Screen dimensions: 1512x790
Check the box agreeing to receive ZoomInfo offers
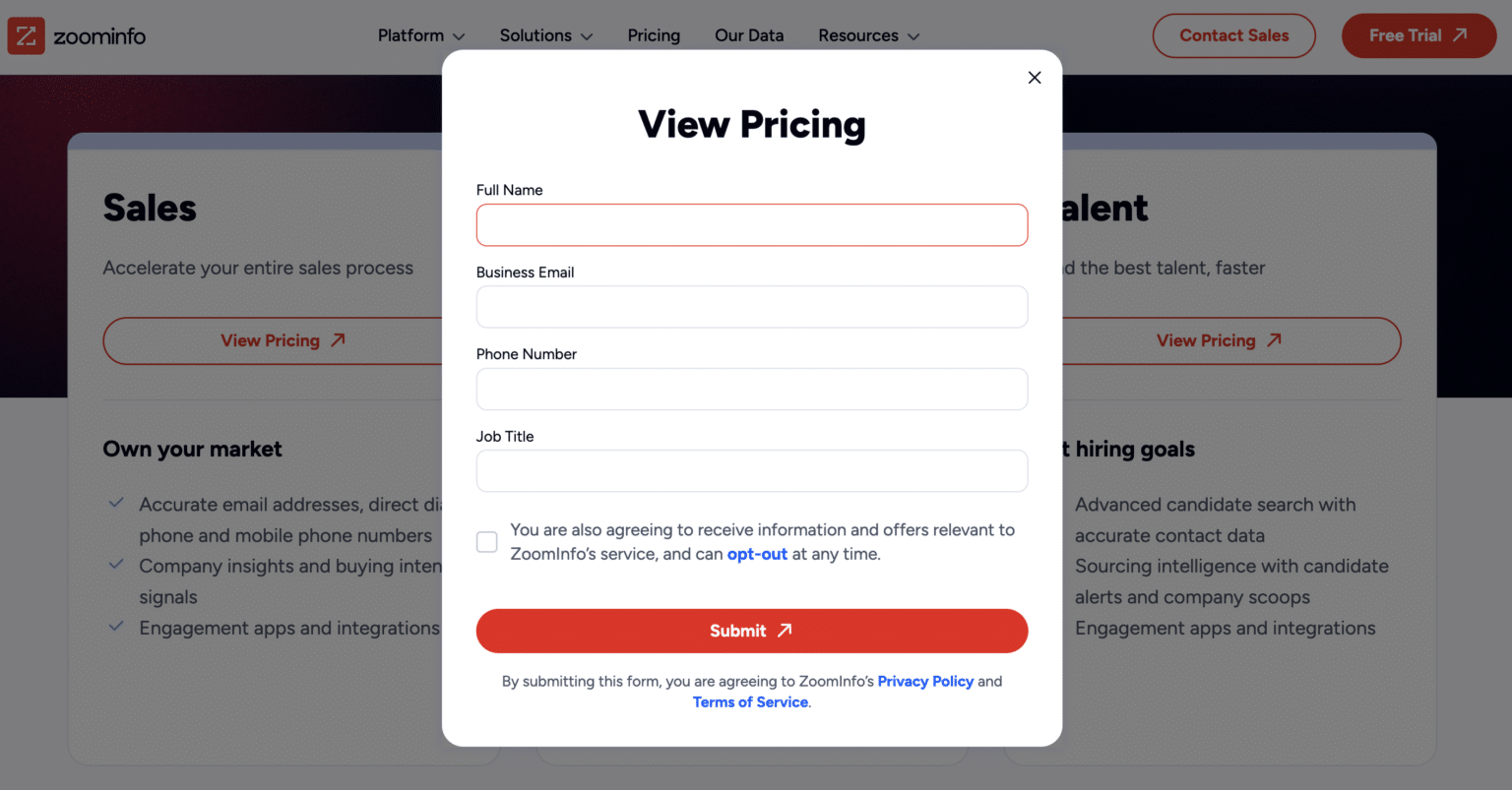(x=486, y=541)
